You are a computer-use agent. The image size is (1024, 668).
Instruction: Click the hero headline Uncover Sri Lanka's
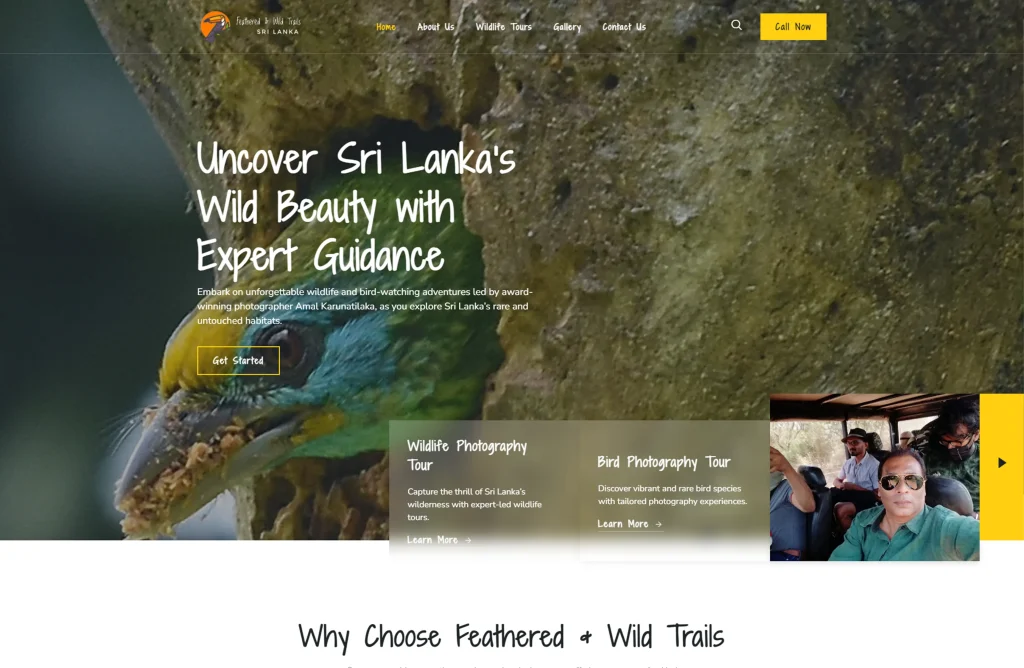point(356,159)
